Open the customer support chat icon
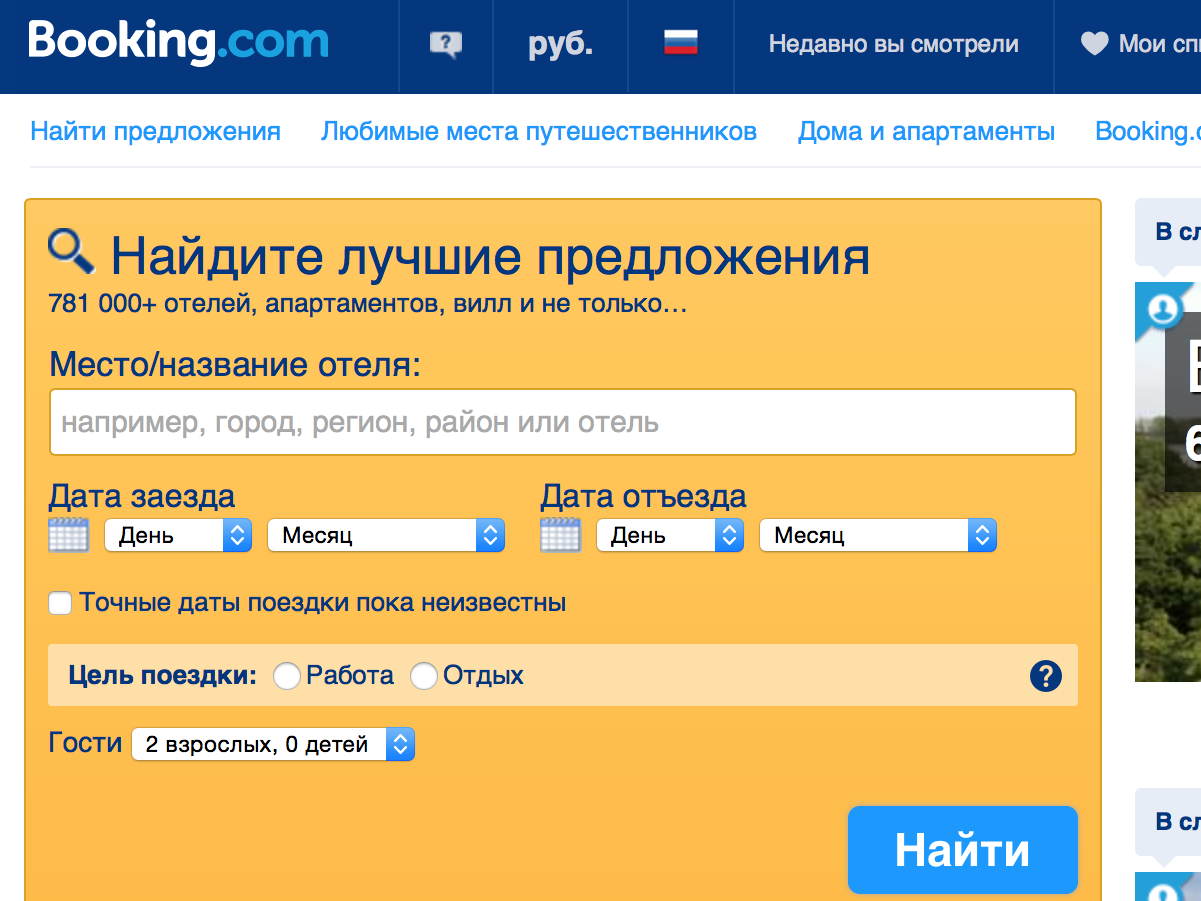 [x=445, y=44]
